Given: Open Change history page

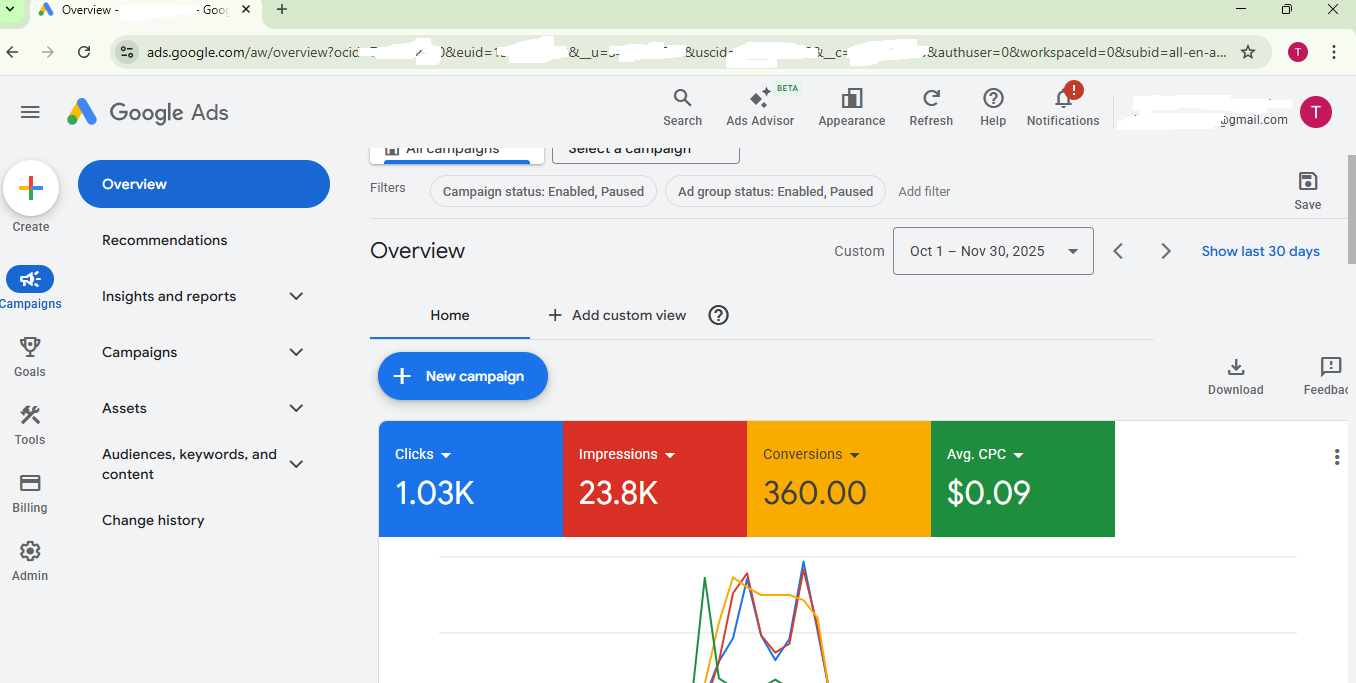Looking at the screenshot, I should tap(153, 520).
